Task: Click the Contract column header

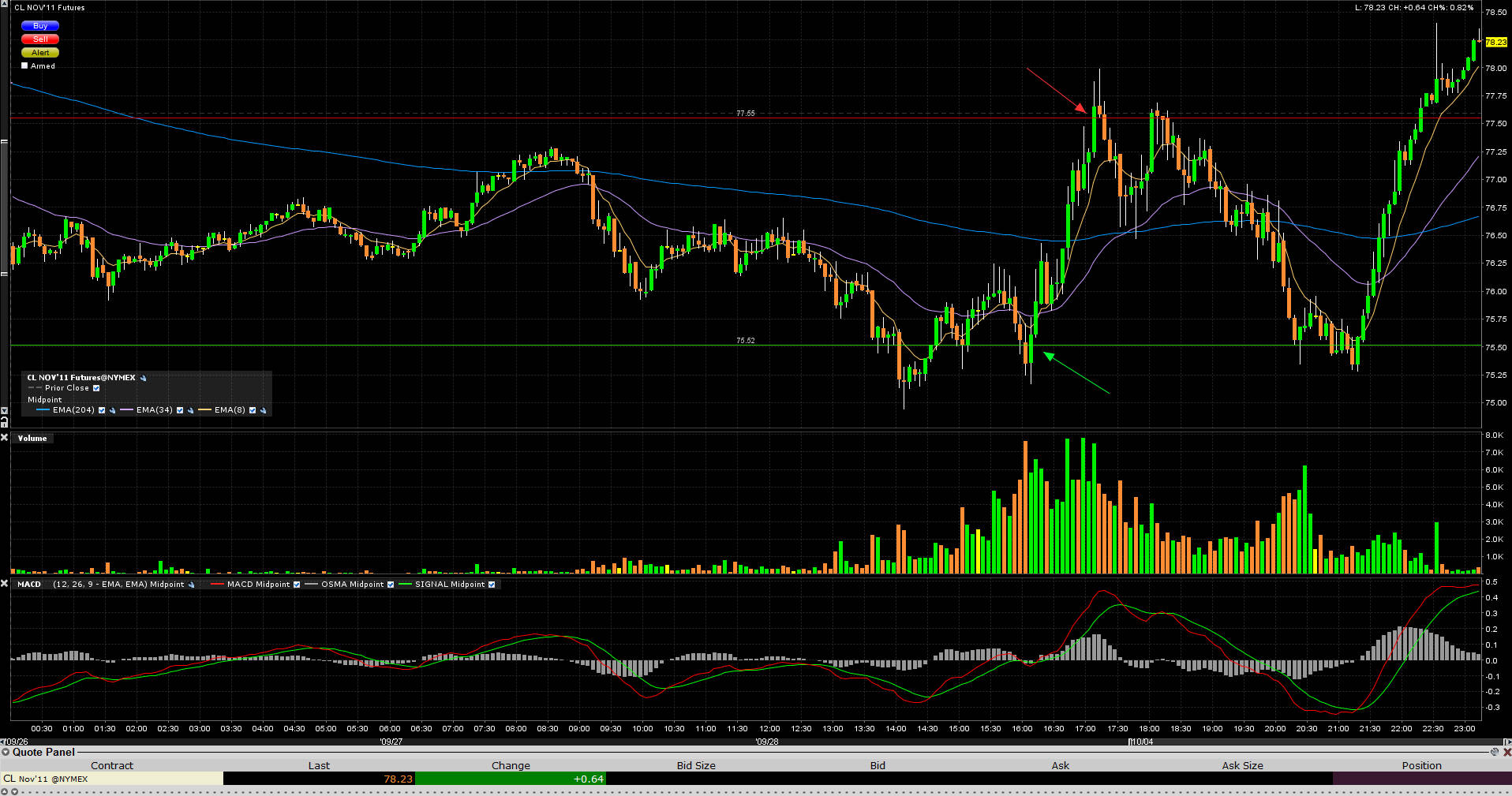Action: (112, 765)
